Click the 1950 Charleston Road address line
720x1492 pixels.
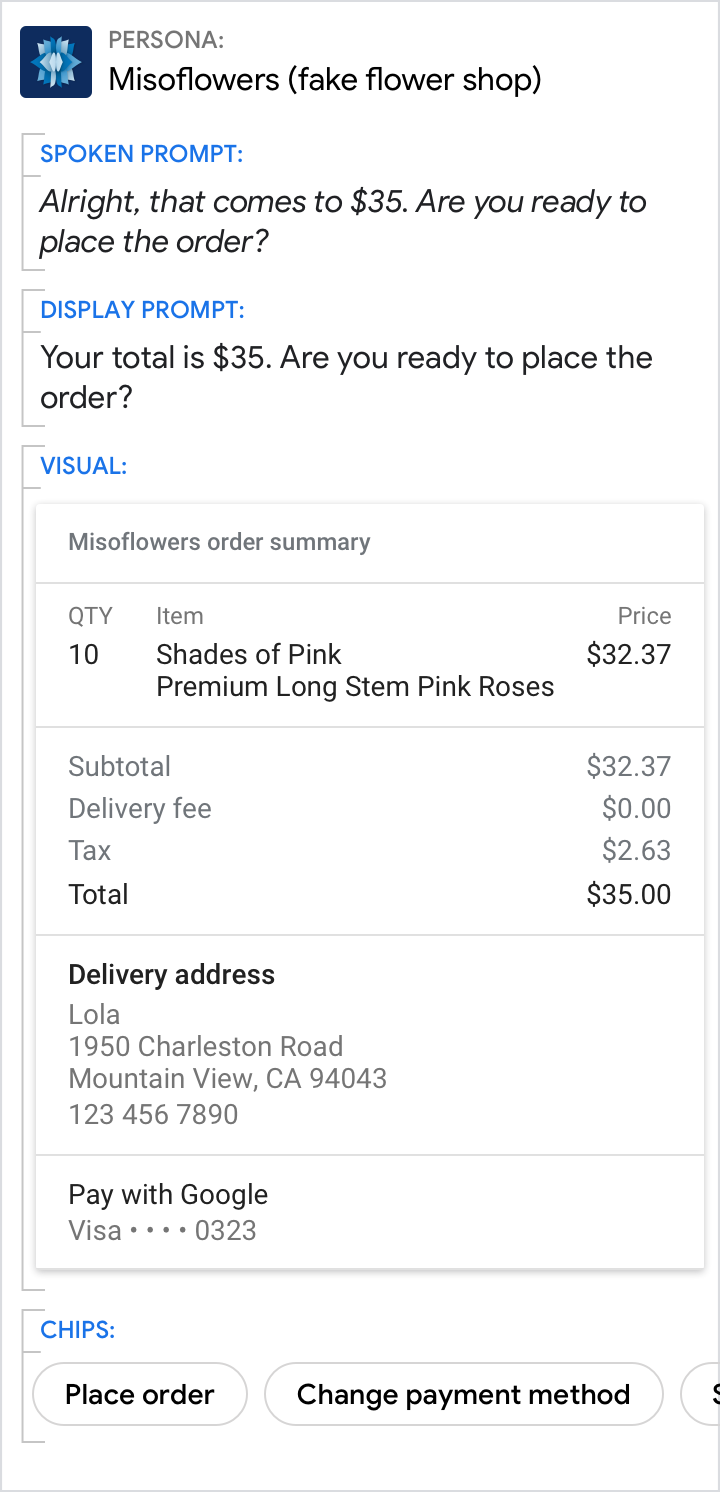coord(205,1046)
